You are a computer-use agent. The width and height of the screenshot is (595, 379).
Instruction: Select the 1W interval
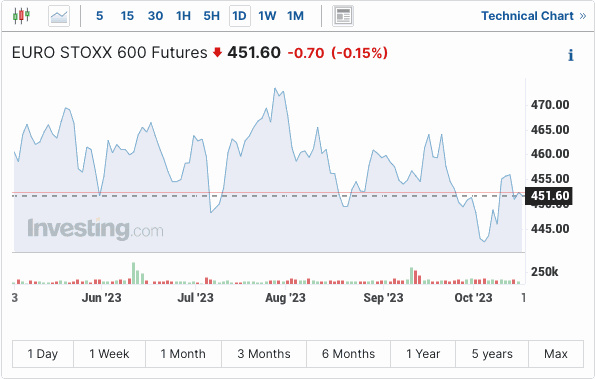tap(267, 16)
